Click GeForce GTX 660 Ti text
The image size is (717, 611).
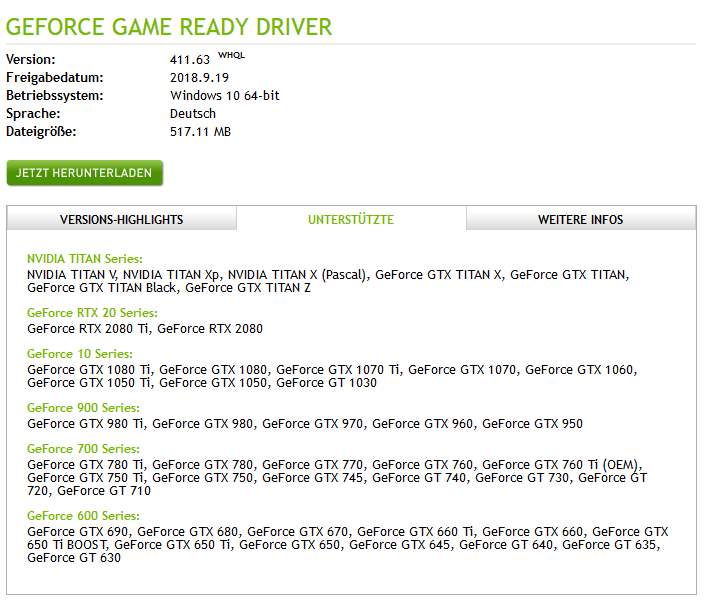[x=415, y=532]
